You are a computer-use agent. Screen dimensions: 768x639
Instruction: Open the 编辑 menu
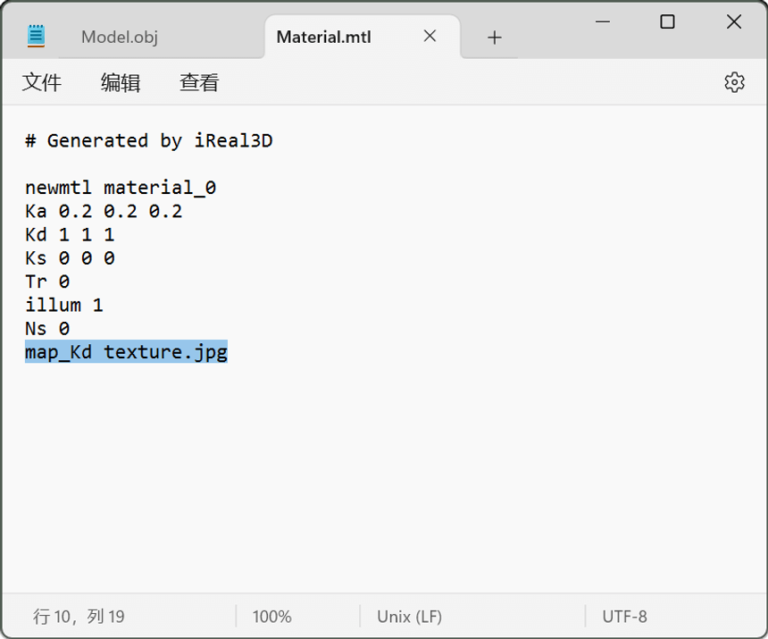tap(120, 83)
